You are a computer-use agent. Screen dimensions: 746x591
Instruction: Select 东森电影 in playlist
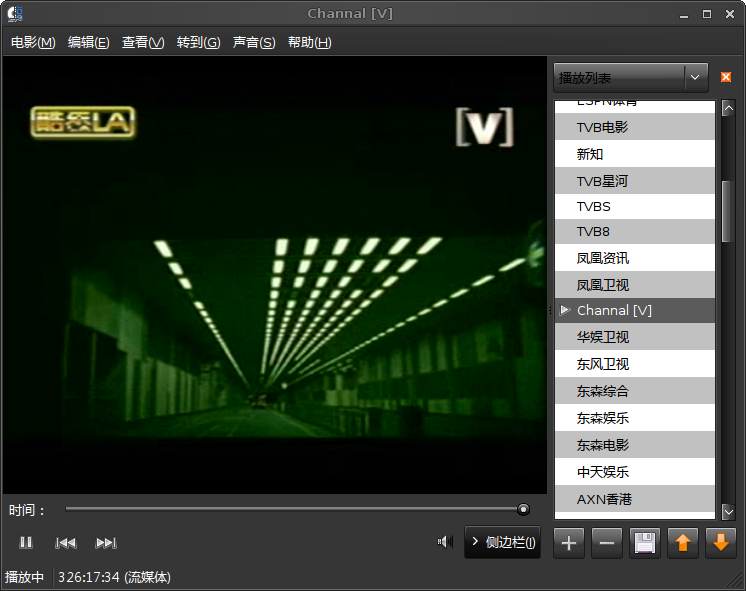[x=635, y=445]
